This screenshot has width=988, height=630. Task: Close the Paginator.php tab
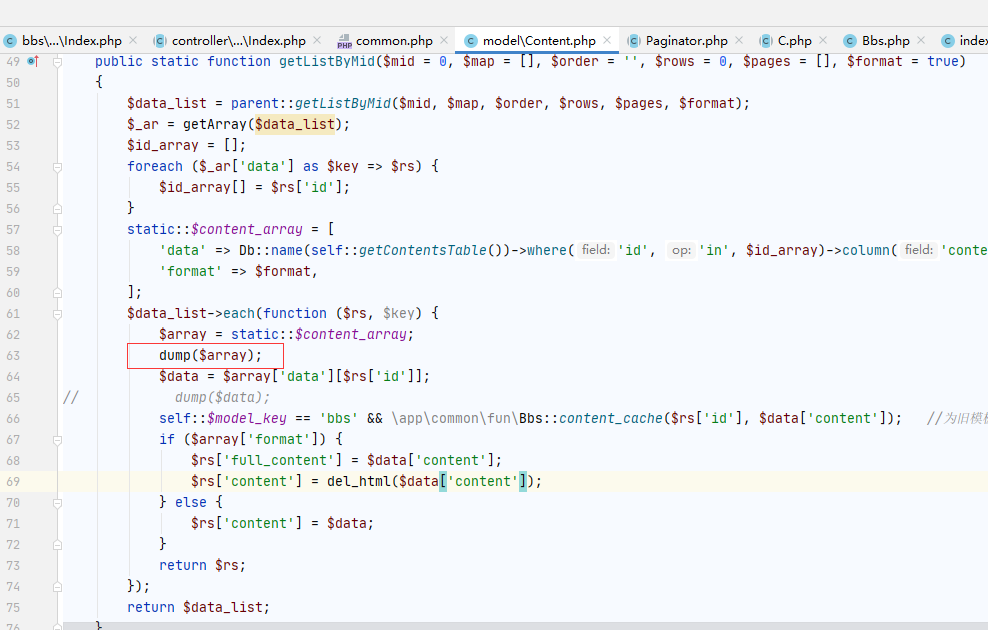click(x=739, y=41)
